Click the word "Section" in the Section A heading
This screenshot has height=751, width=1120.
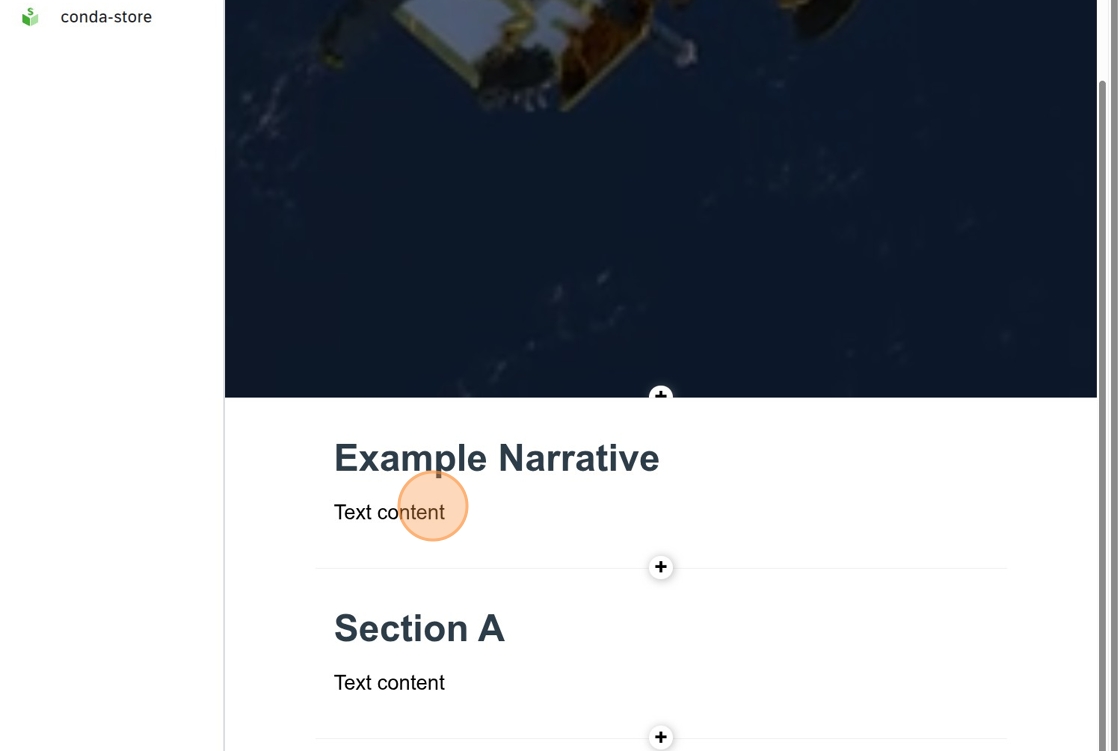[401, 629]
